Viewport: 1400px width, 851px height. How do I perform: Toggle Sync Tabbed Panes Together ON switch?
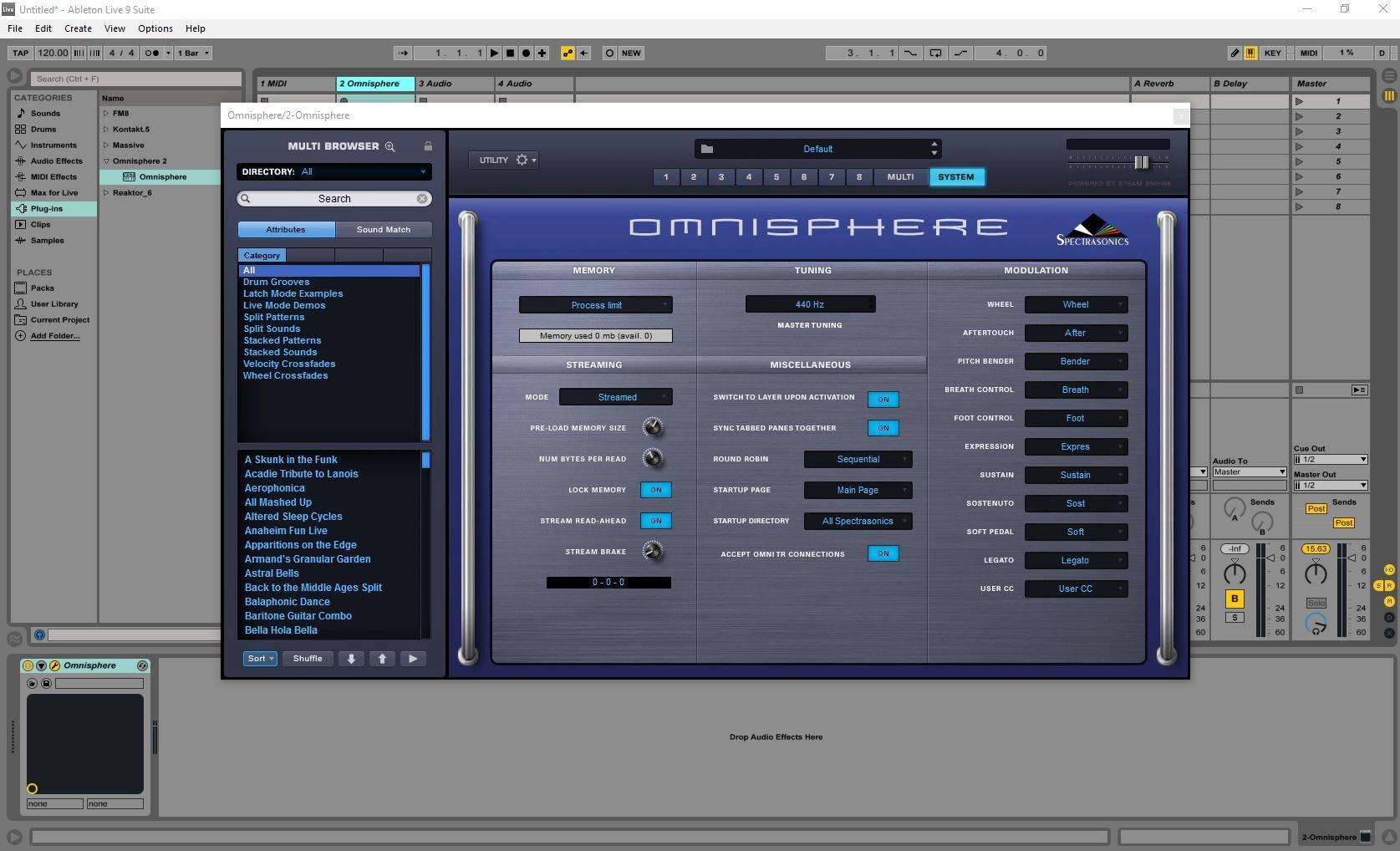(x=883, y=428)
